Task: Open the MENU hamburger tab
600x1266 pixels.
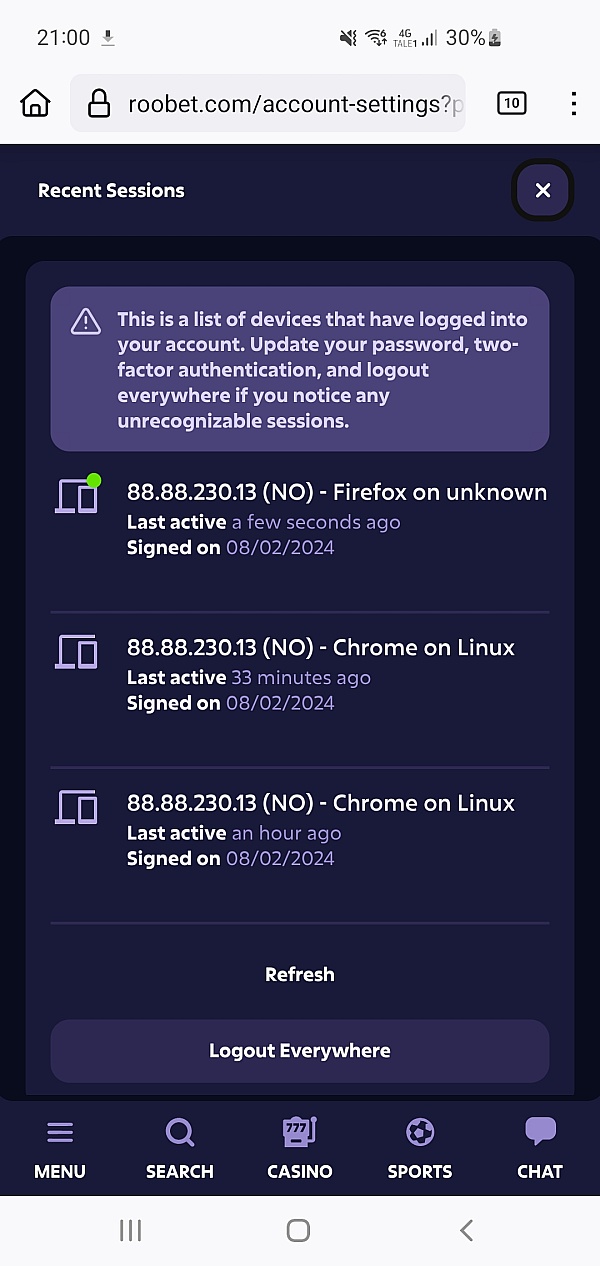Action: [x=60, y=1148]
